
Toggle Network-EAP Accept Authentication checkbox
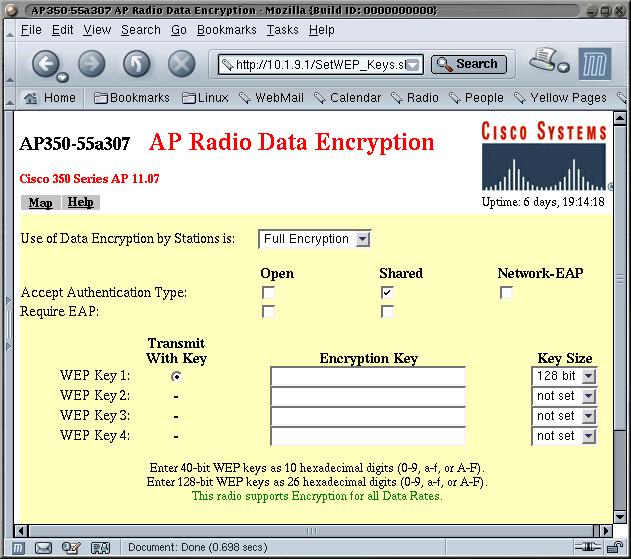pos(506,292)
